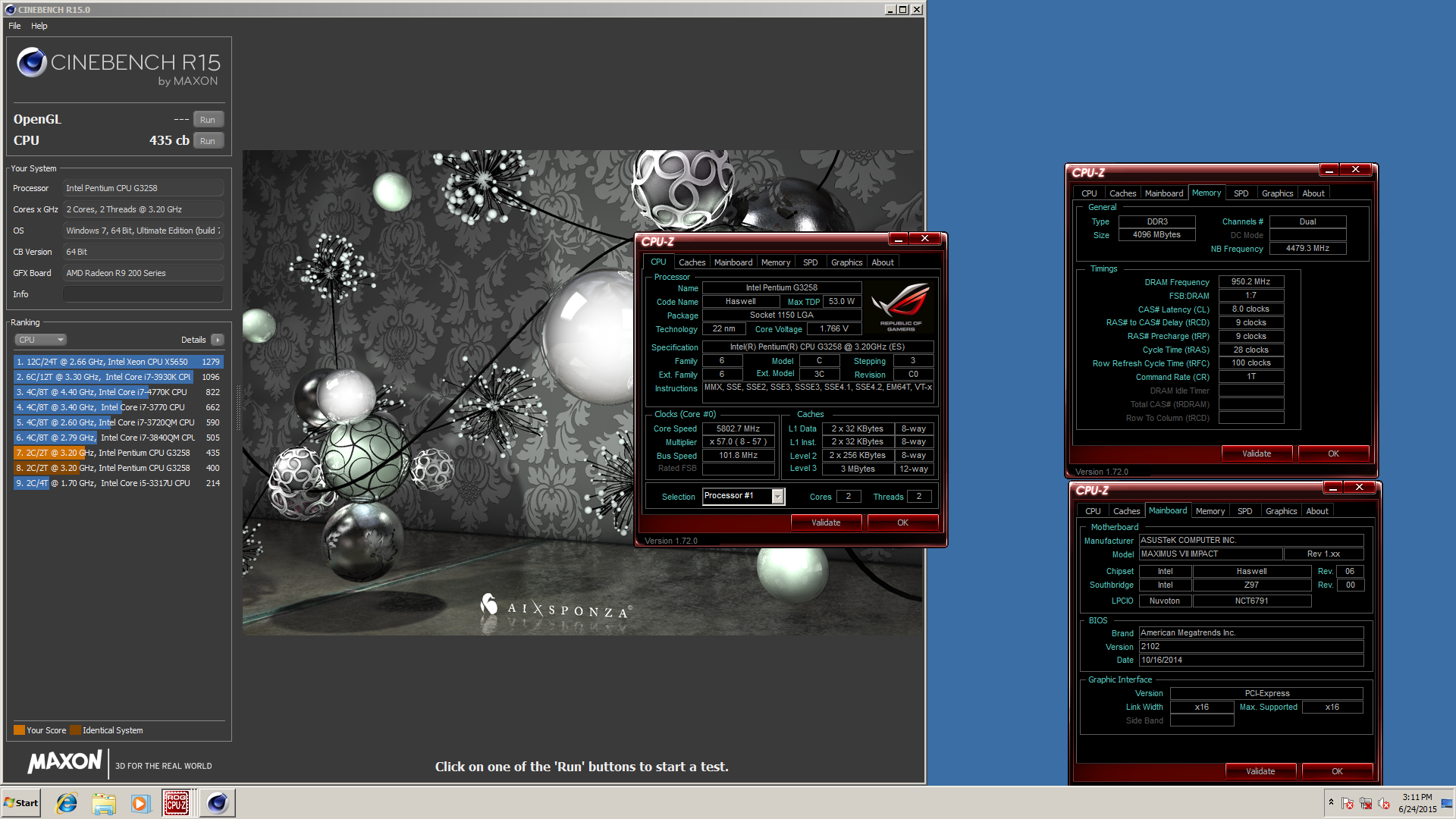Open Graphics tab in center CPU-Z
This screenshot has height=819, width=1456.
click(x=846, y=262)
